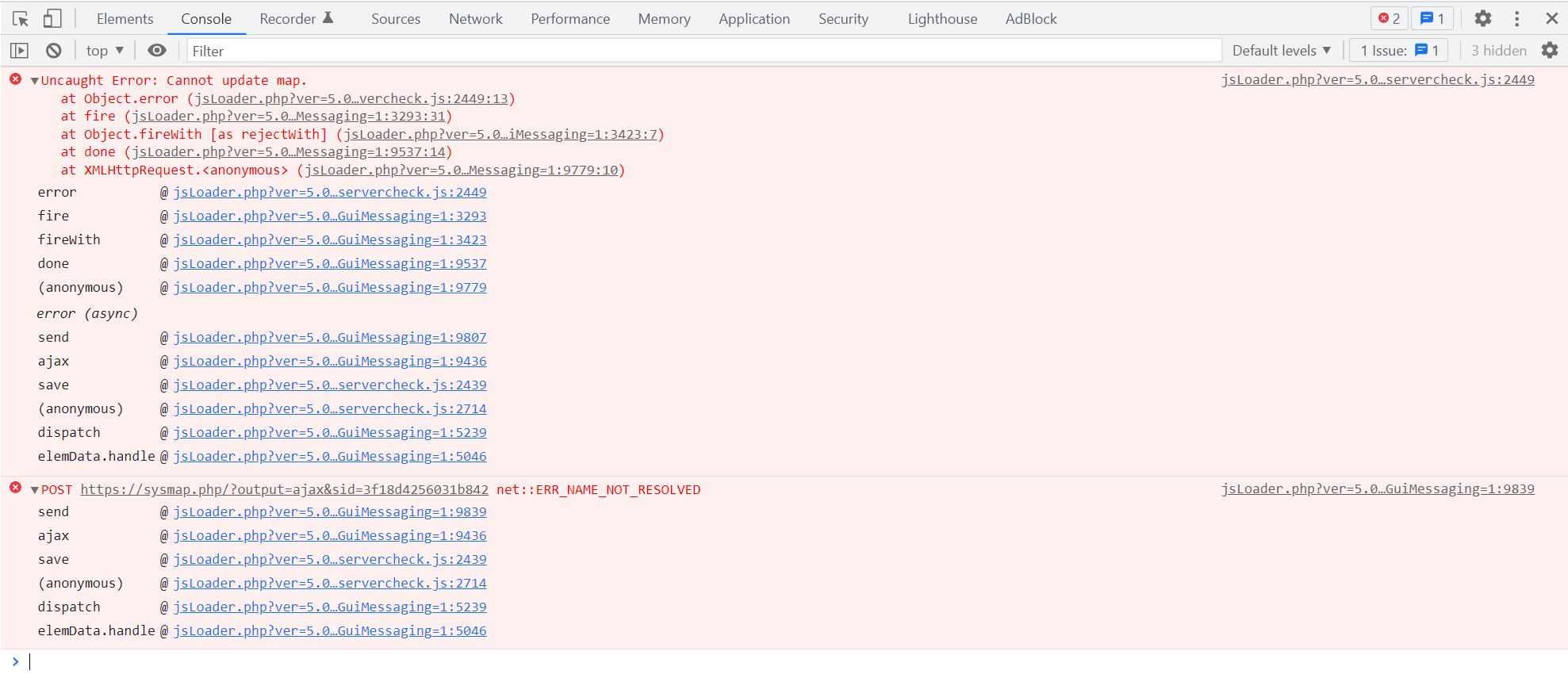The height and width of the screenshot is (678, 1568).
Task: Open GuiMessaging=1:9807 link in the 'send' row
Action: [x=330, y=337]
